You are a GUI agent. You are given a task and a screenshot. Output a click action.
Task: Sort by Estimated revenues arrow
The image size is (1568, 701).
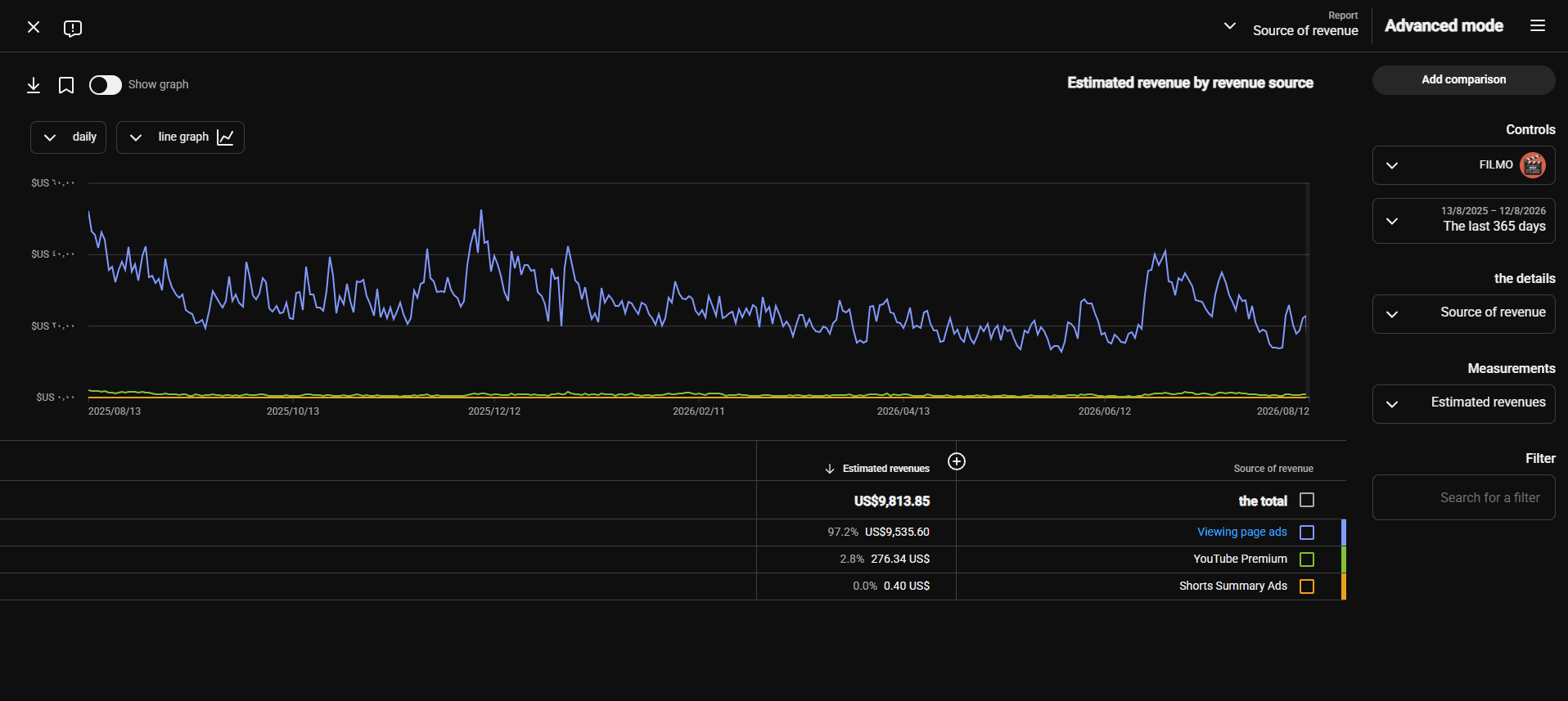(x=830, y=469)
